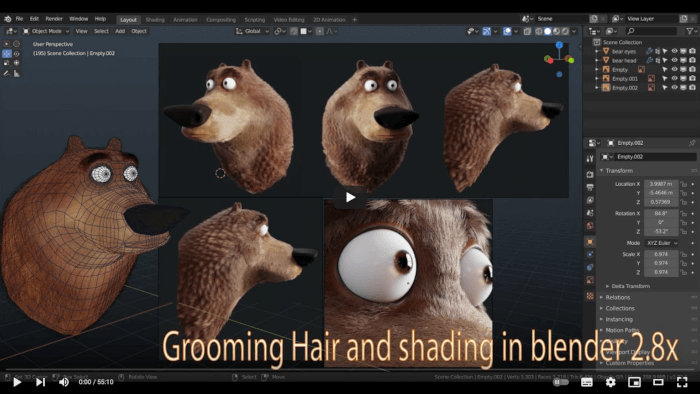The image size is (700, 394).
Task: Open the View Layer properties tab
Action: (x=590, y=200)
